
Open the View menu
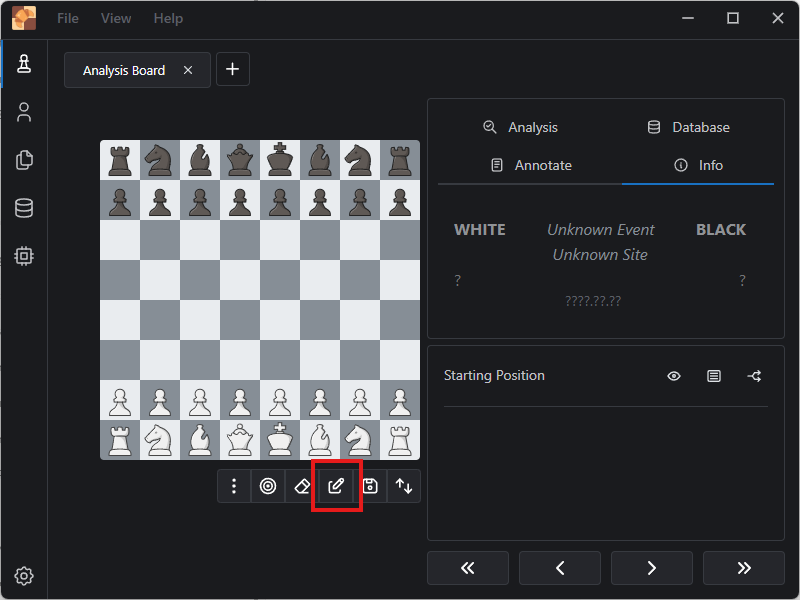(x=116, y=18)
